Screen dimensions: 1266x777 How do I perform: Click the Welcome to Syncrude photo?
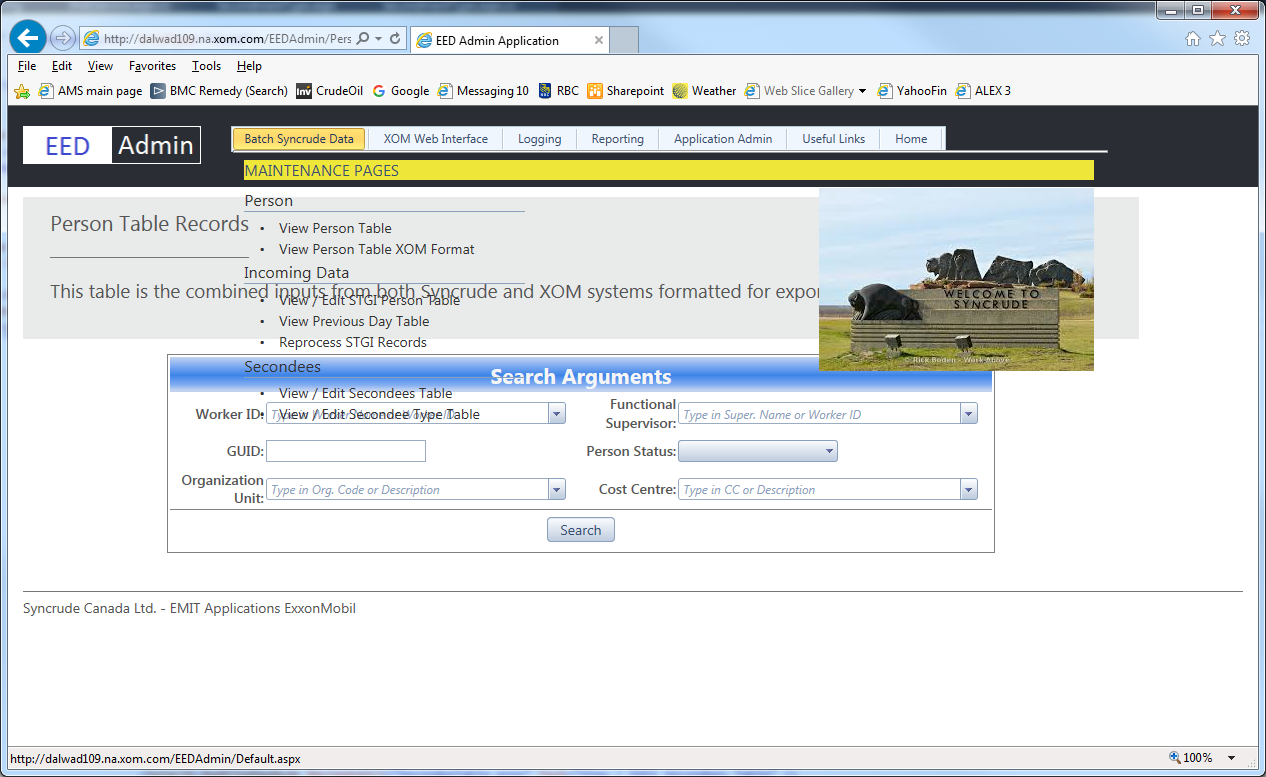point(956,279)
